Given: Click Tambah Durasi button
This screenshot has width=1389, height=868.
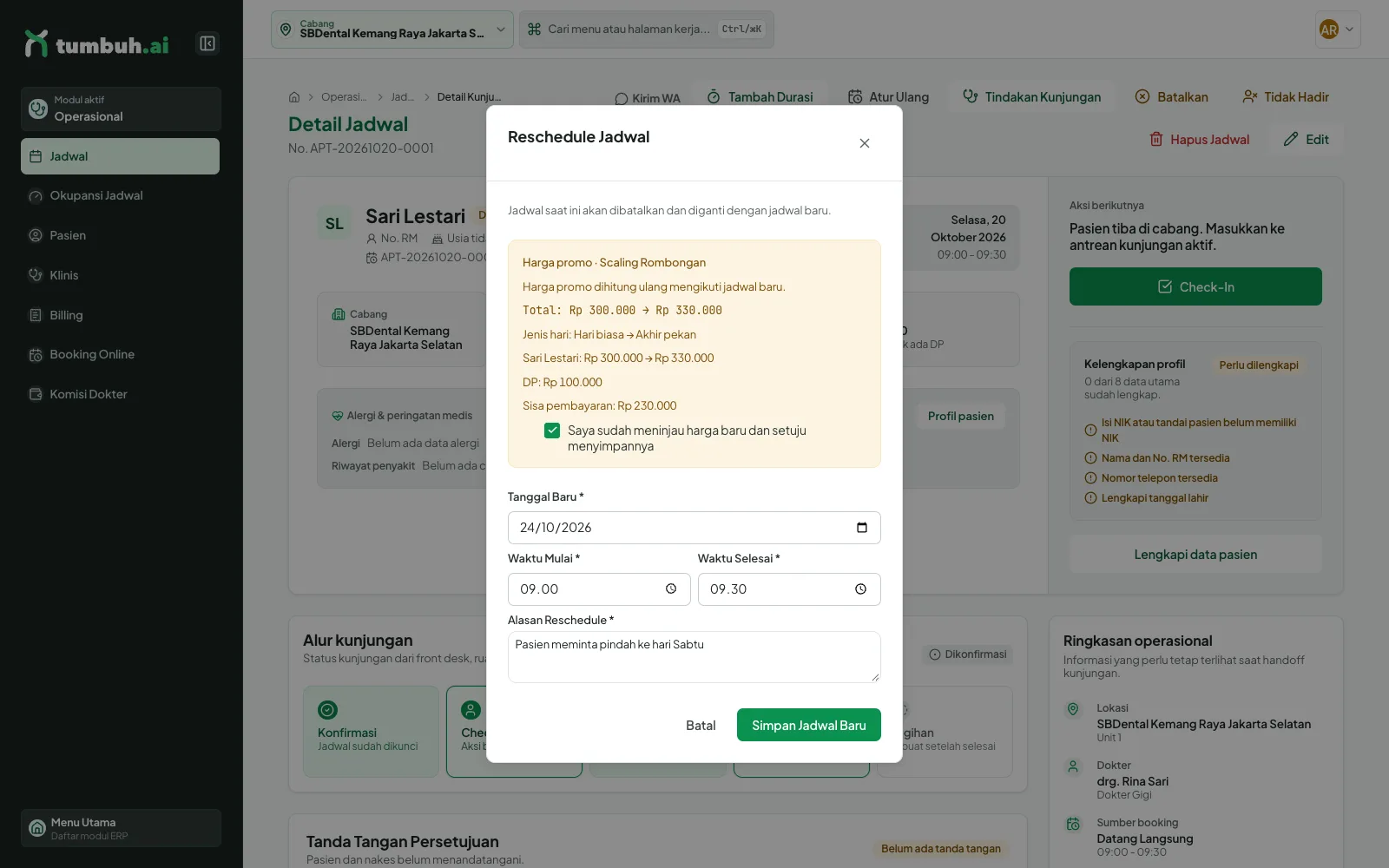Looking at the screenshot, I should [x=760, y=97].
